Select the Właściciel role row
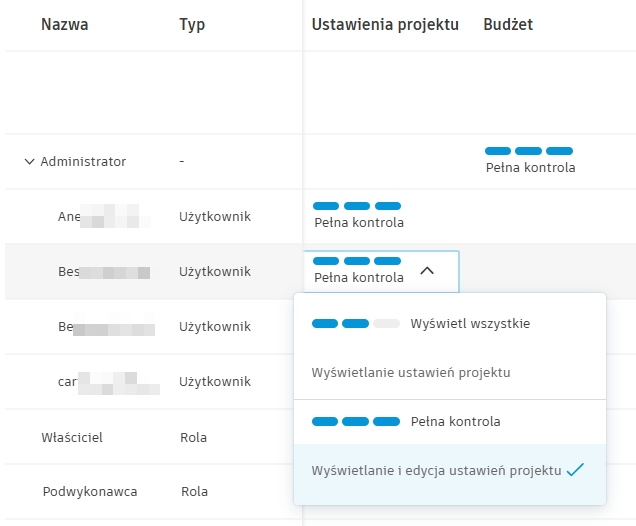 72,437
